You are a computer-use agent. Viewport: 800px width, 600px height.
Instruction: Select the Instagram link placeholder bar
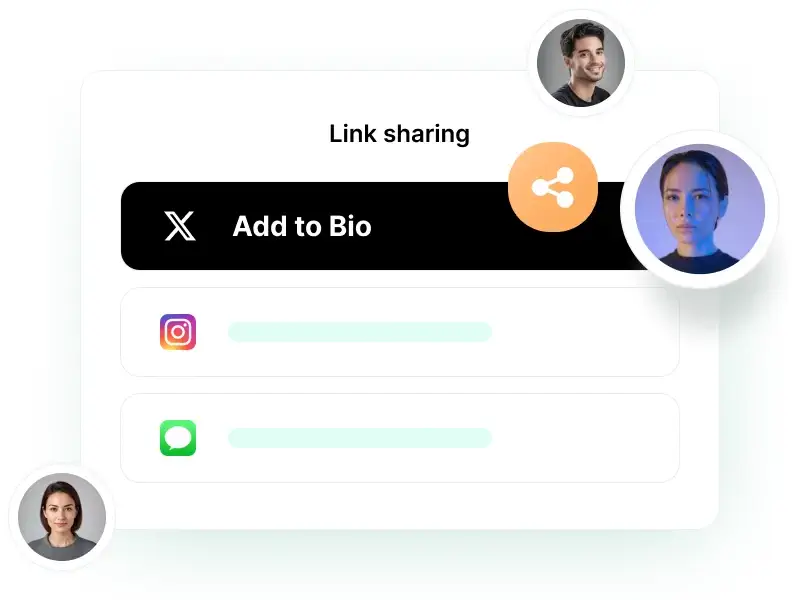pyautogui.click(x=360, y=332)
